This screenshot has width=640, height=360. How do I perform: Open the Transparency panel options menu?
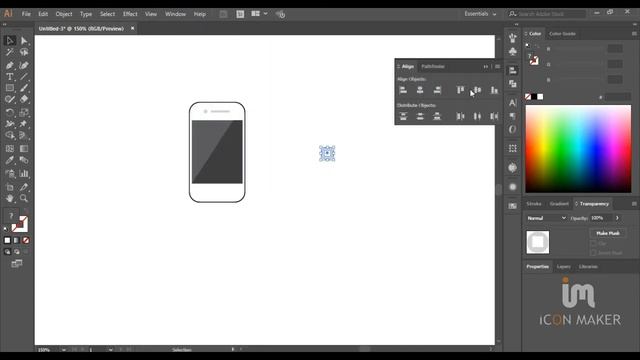click(634, 204)
